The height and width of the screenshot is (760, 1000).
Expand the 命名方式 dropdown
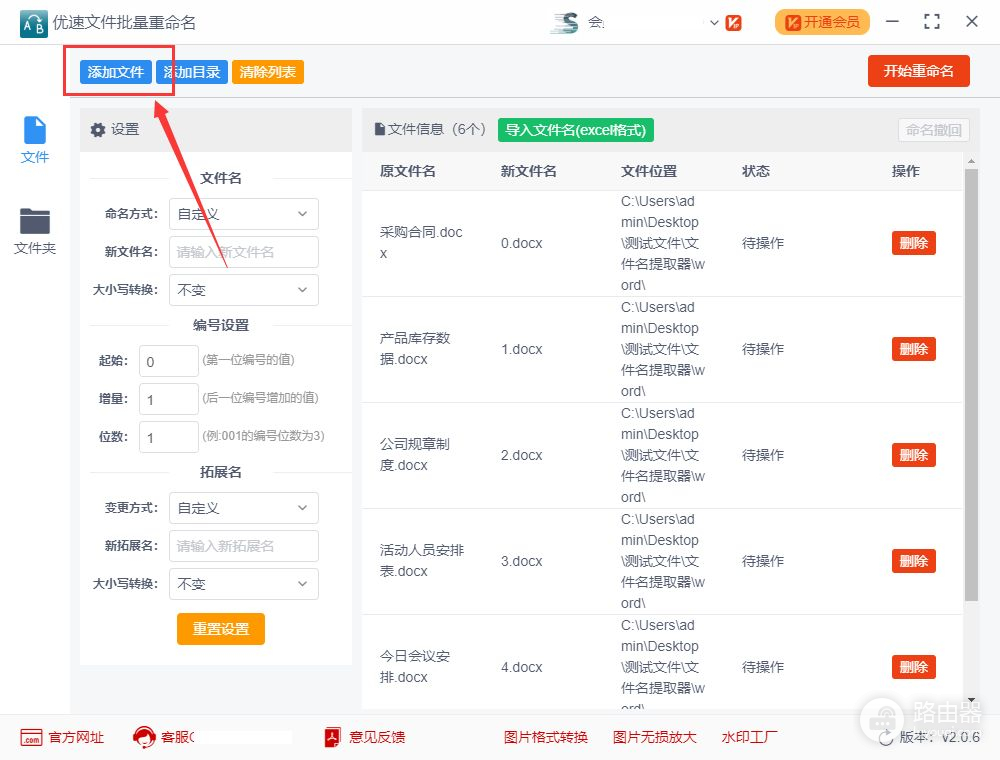243,214
